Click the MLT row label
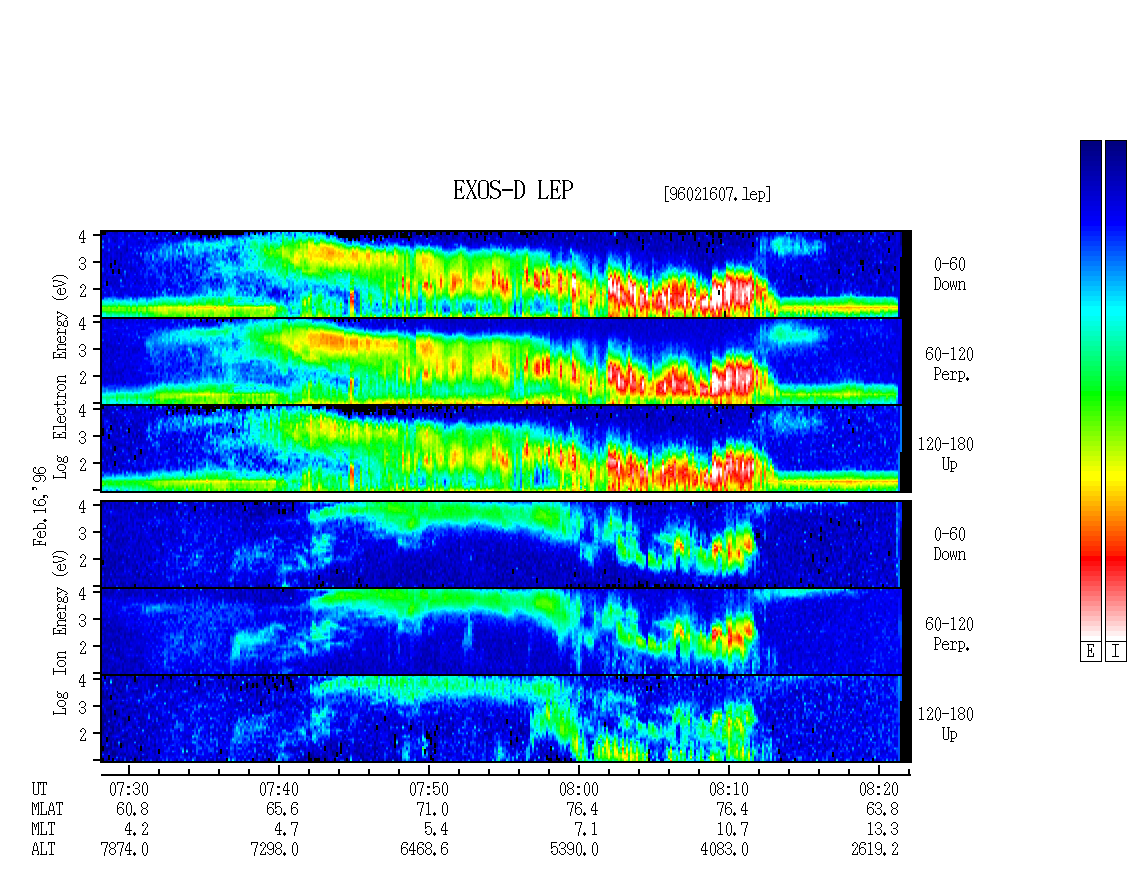The width and height of the screenshot is (1130, 875). point(43,830)
